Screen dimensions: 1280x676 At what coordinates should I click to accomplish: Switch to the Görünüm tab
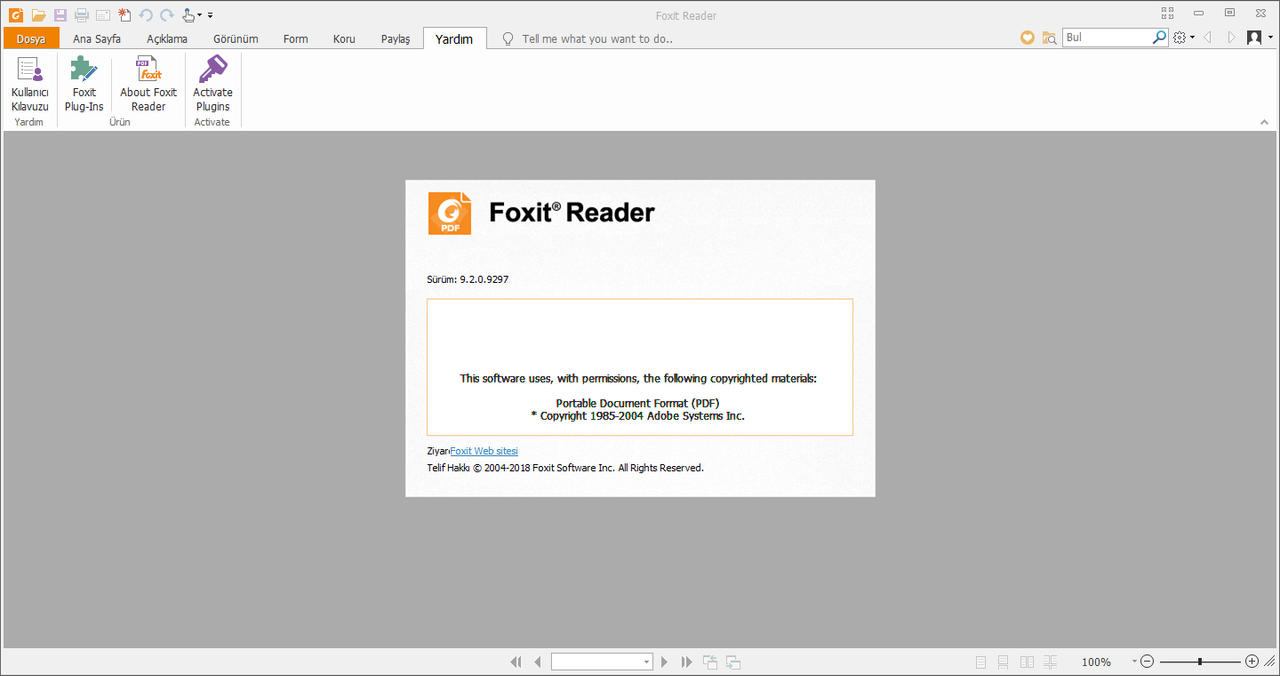click(x=236, y=39)
